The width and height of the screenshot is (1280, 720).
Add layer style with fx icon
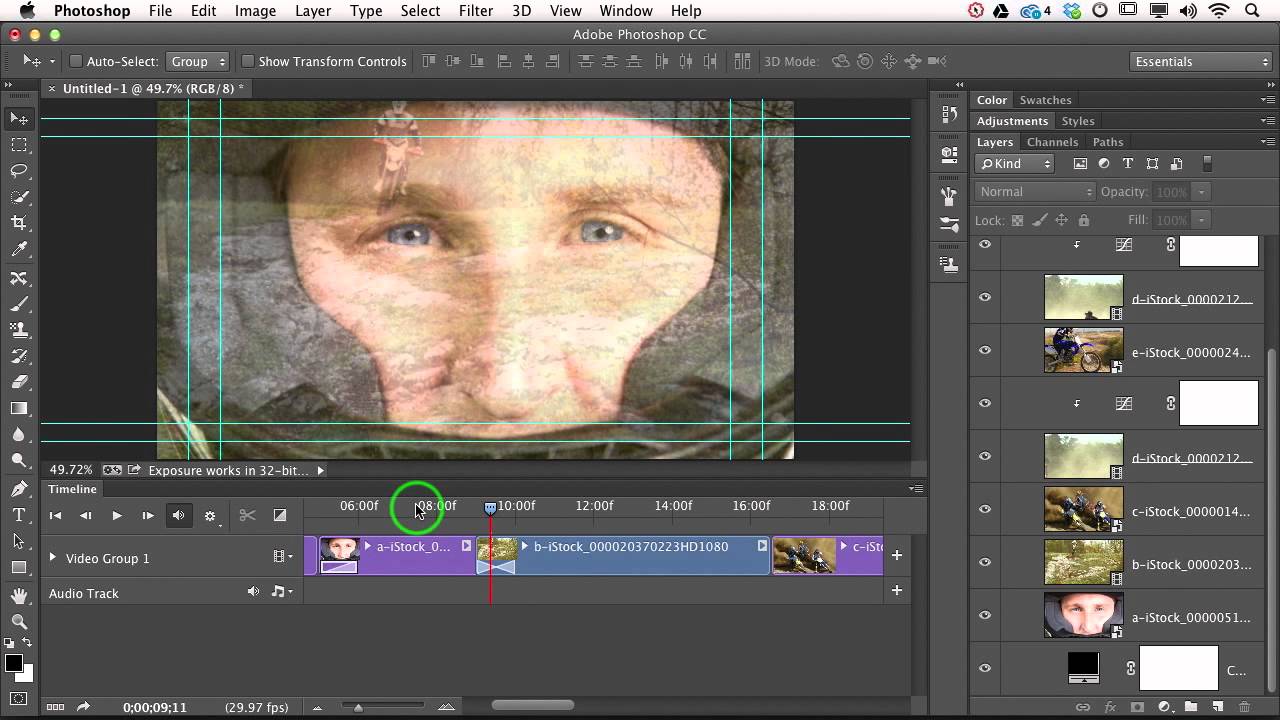click(x=1110, y=707)
